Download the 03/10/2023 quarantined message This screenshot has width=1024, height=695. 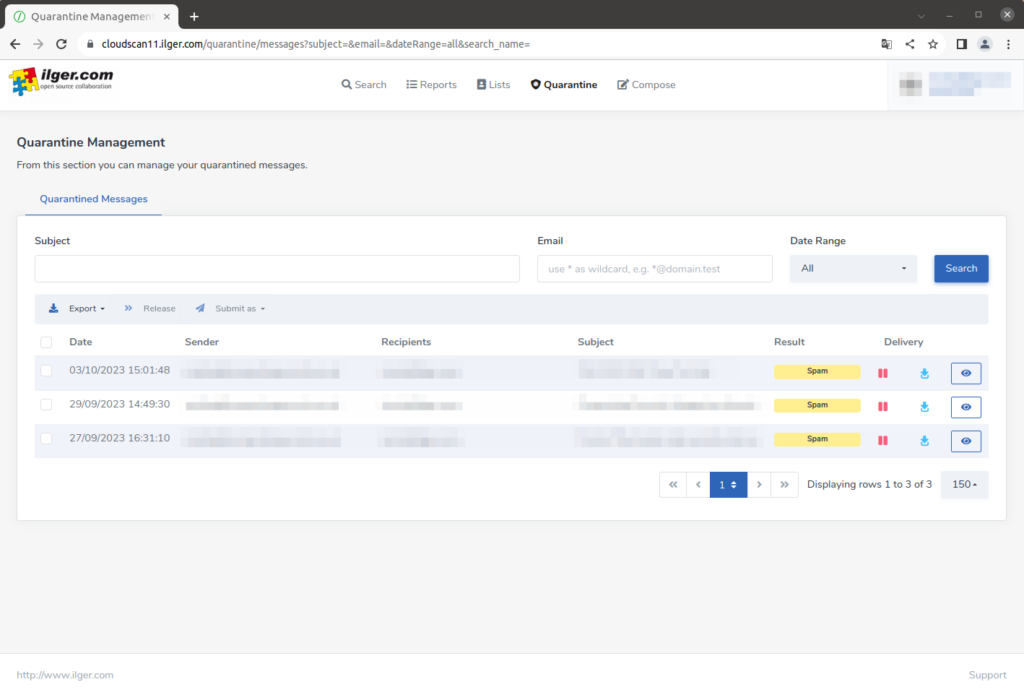[924, 373]
